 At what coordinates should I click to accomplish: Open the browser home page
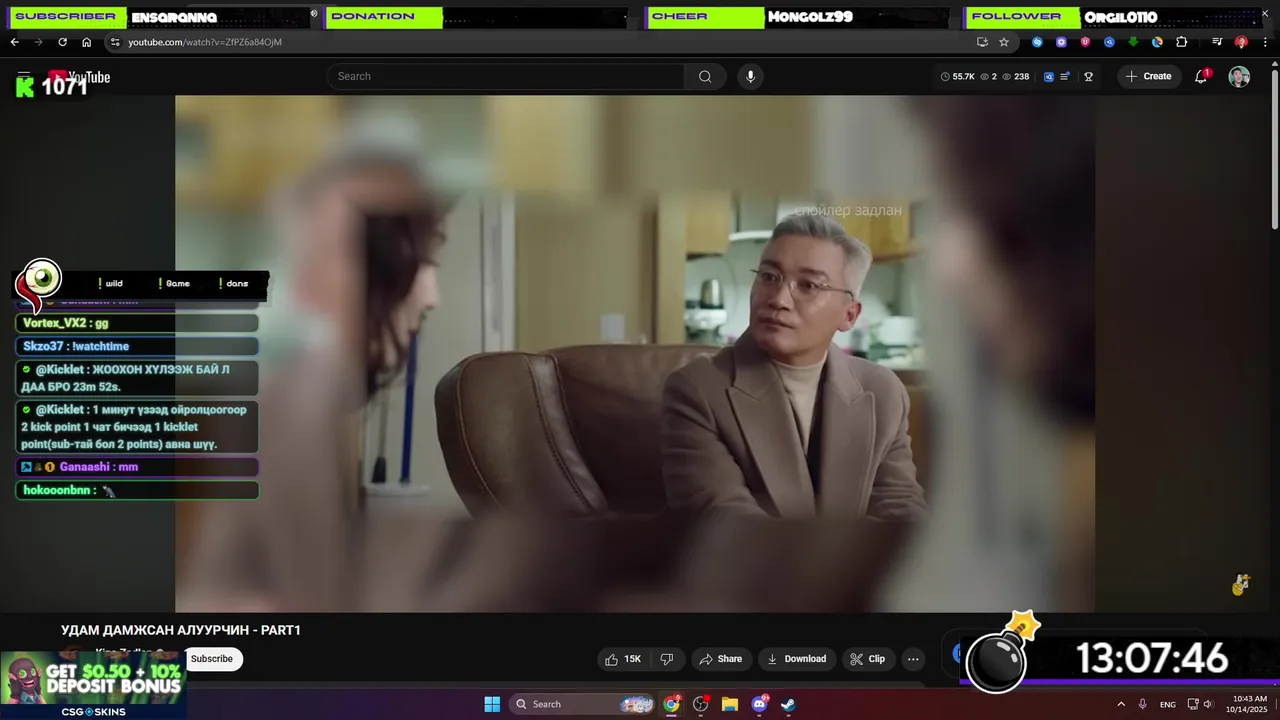pos(86,42)
